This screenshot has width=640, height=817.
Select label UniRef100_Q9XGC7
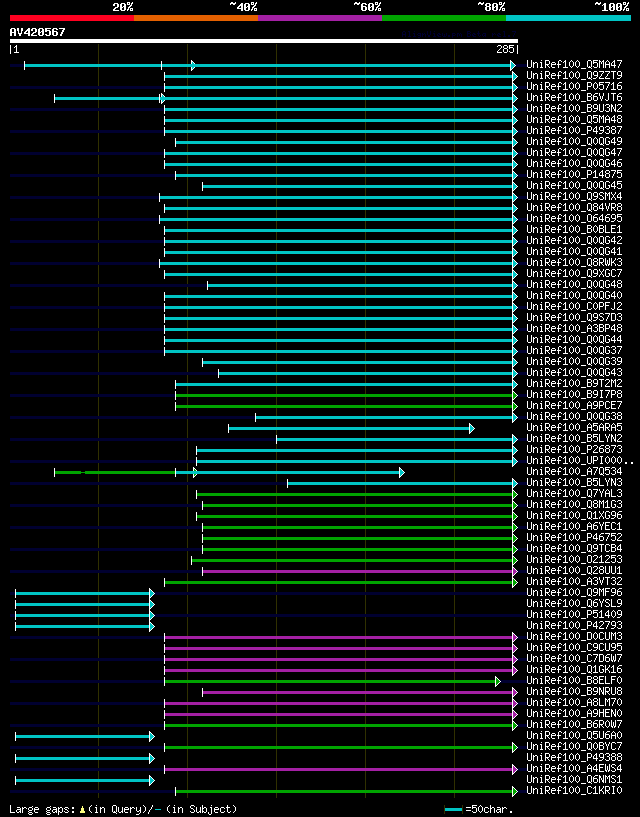pyautogui.click(x=574, y=274)
